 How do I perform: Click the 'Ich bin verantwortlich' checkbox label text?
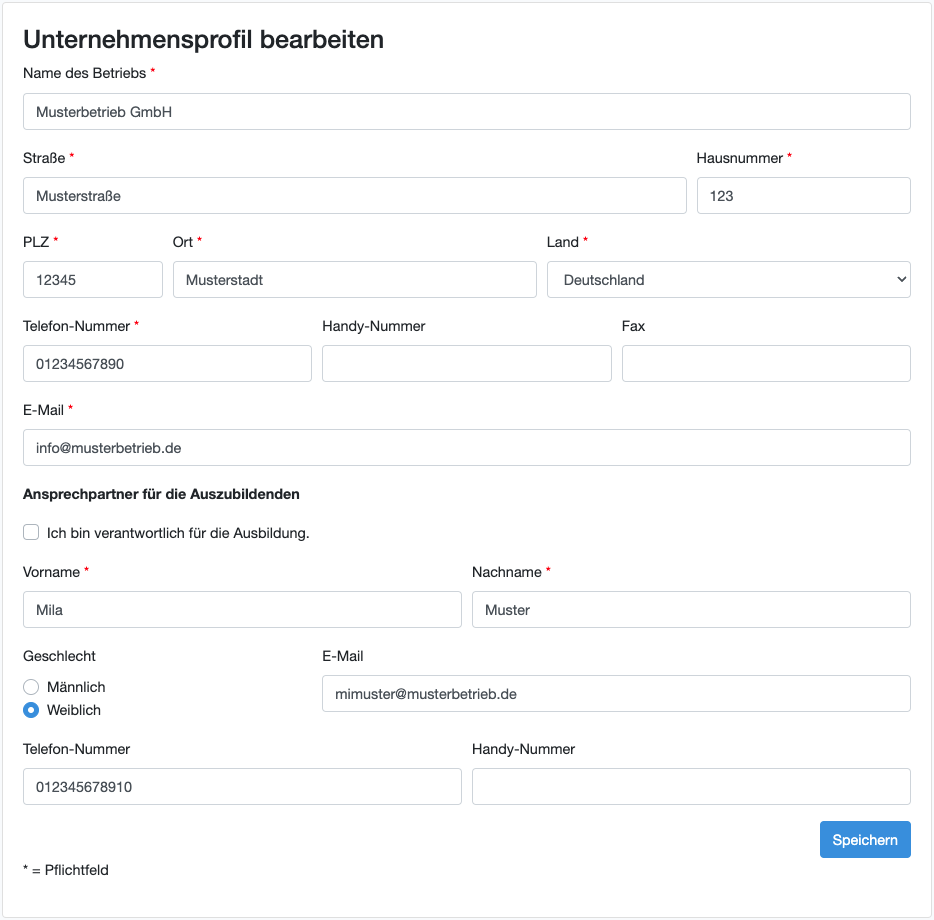pos(178,533)
